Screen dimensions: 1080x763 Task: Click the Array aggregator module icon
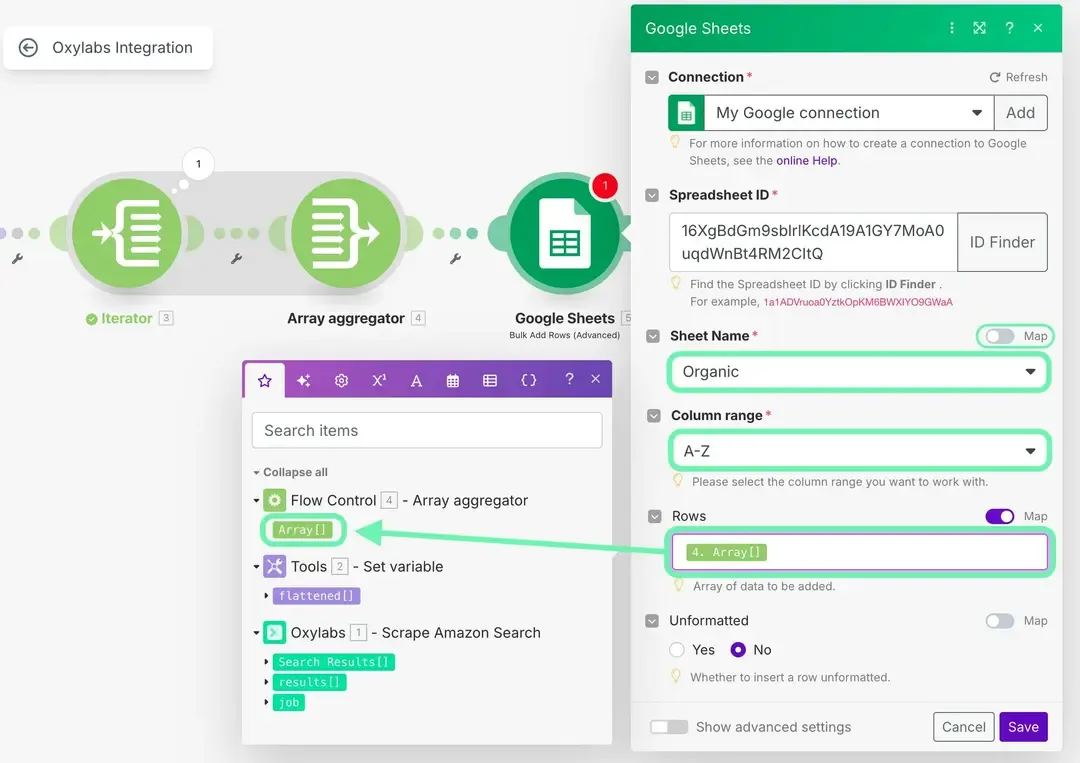[345, 233]
